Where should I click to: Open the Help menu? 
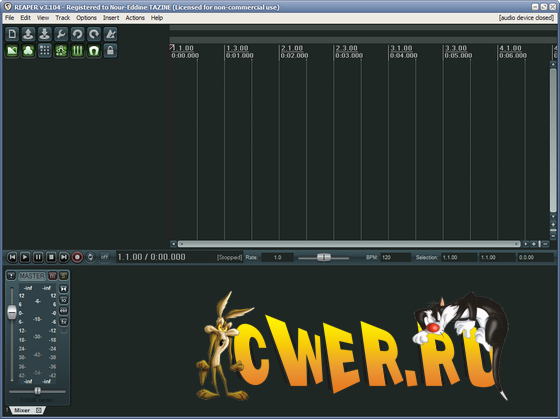tap(157, 18)
